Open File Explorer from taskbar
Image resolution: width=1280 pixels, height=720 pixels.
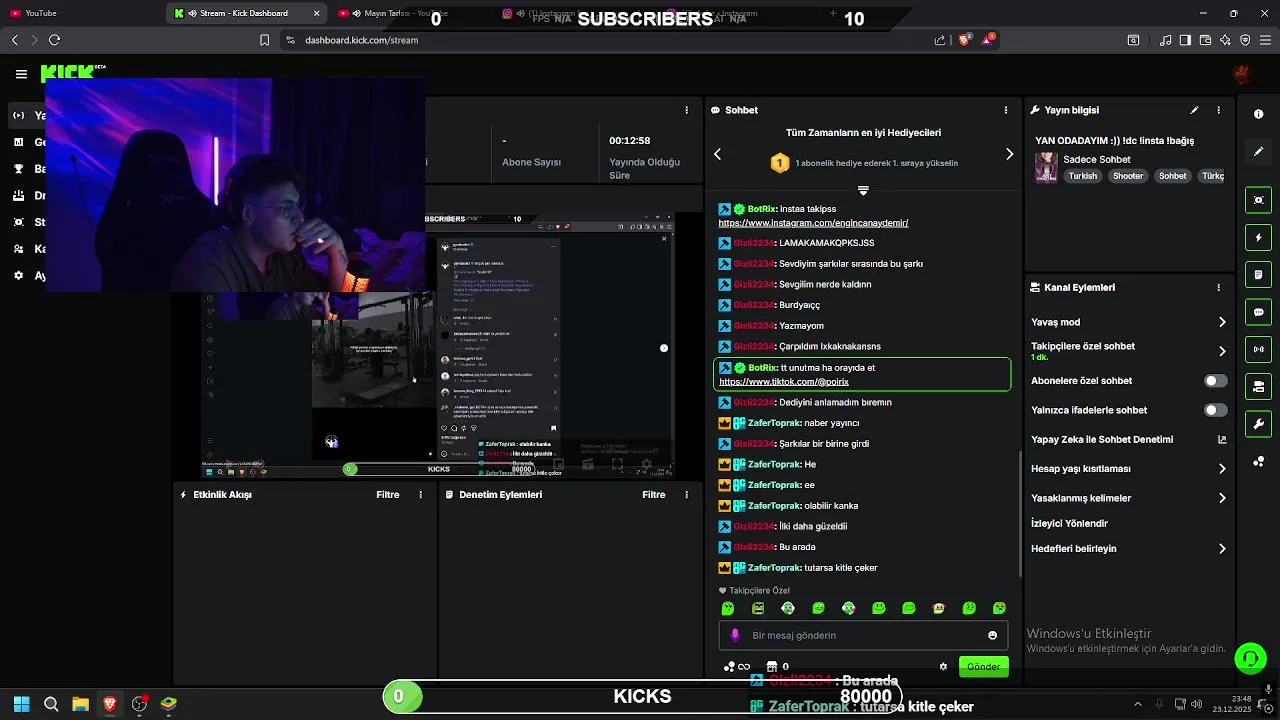click(x=80, y=704)
